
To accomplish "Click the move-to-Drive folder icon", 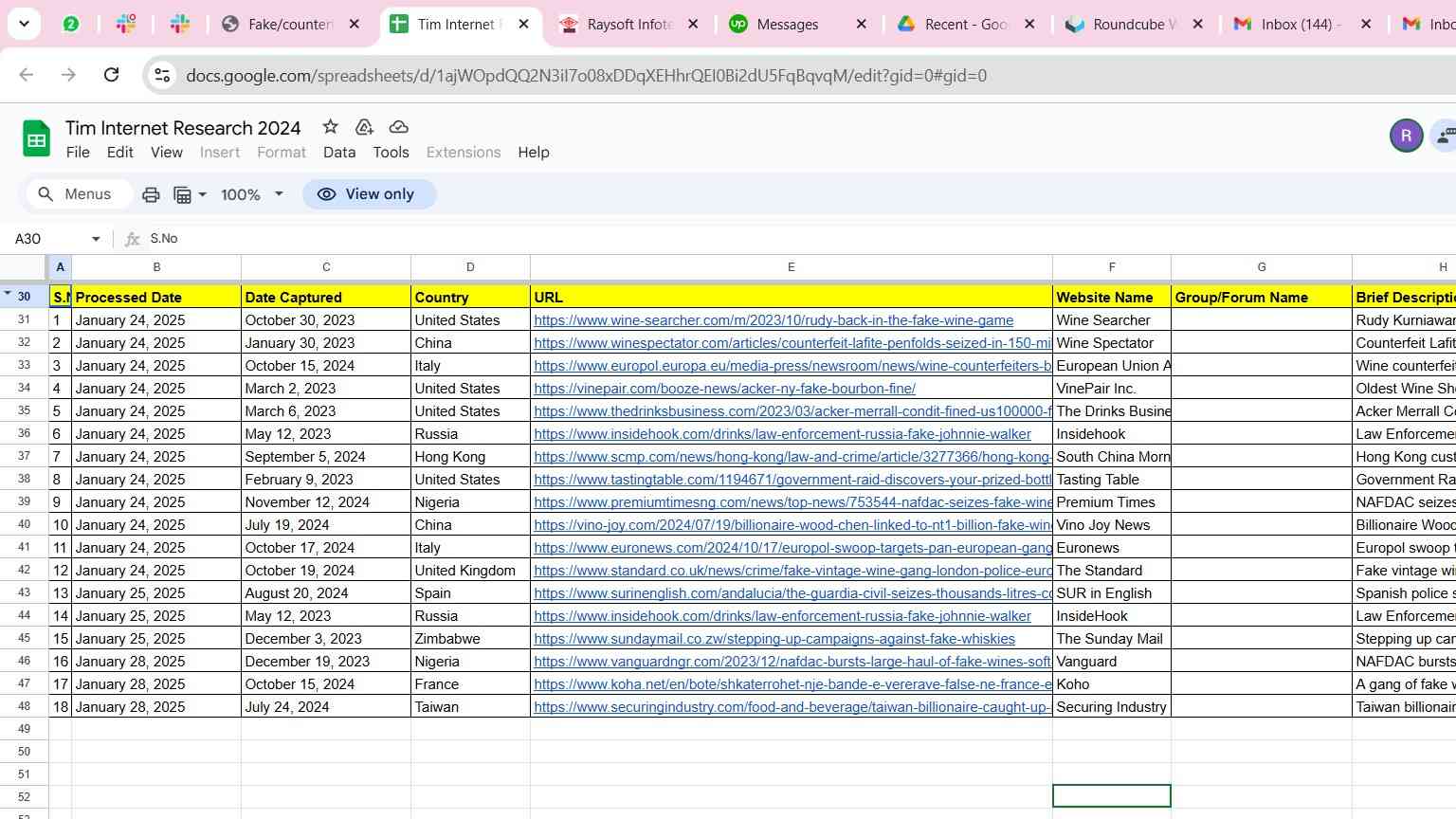I will pos(364,127).
